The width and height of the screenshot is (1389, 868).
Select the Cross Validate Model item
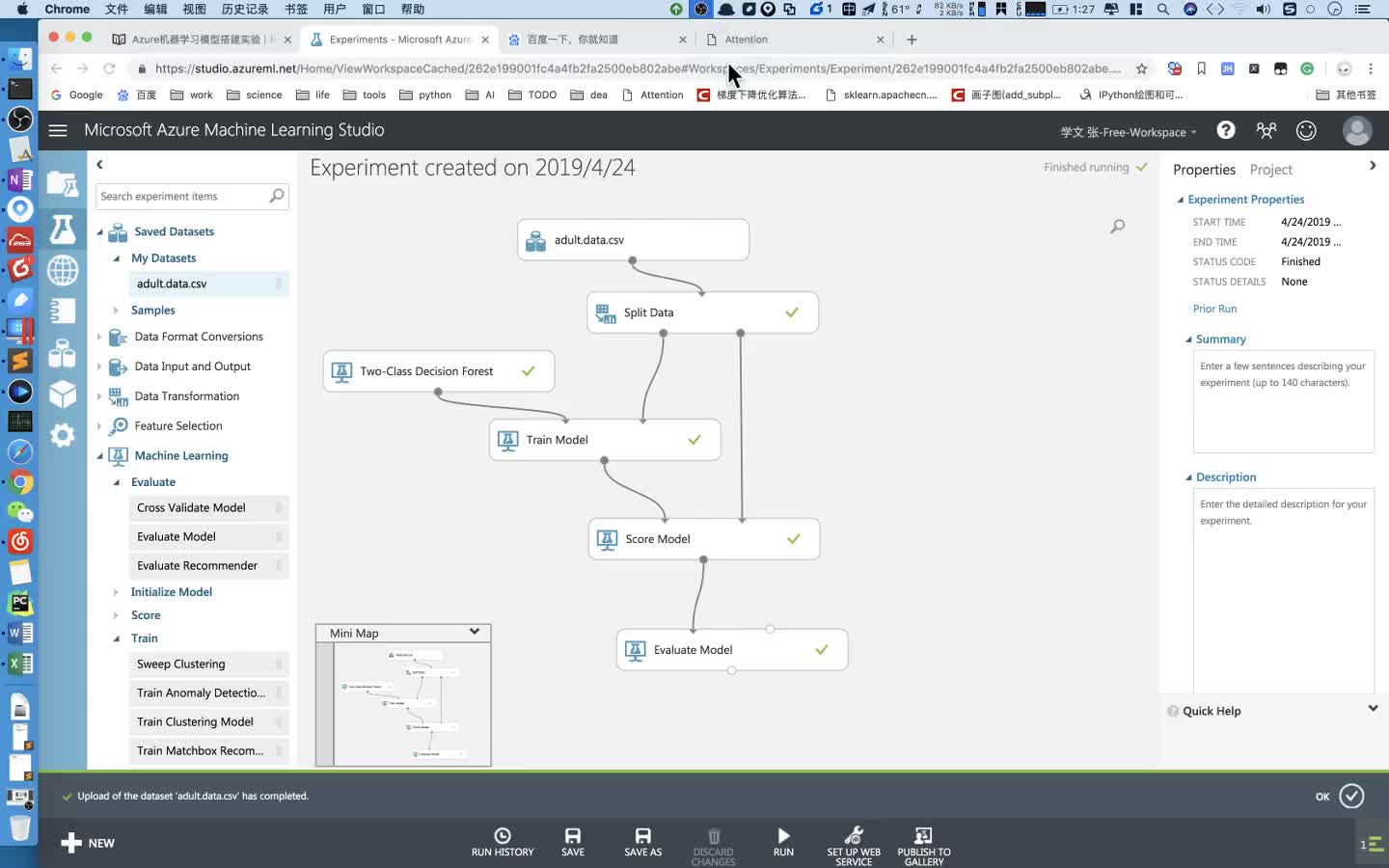[208, 508]
